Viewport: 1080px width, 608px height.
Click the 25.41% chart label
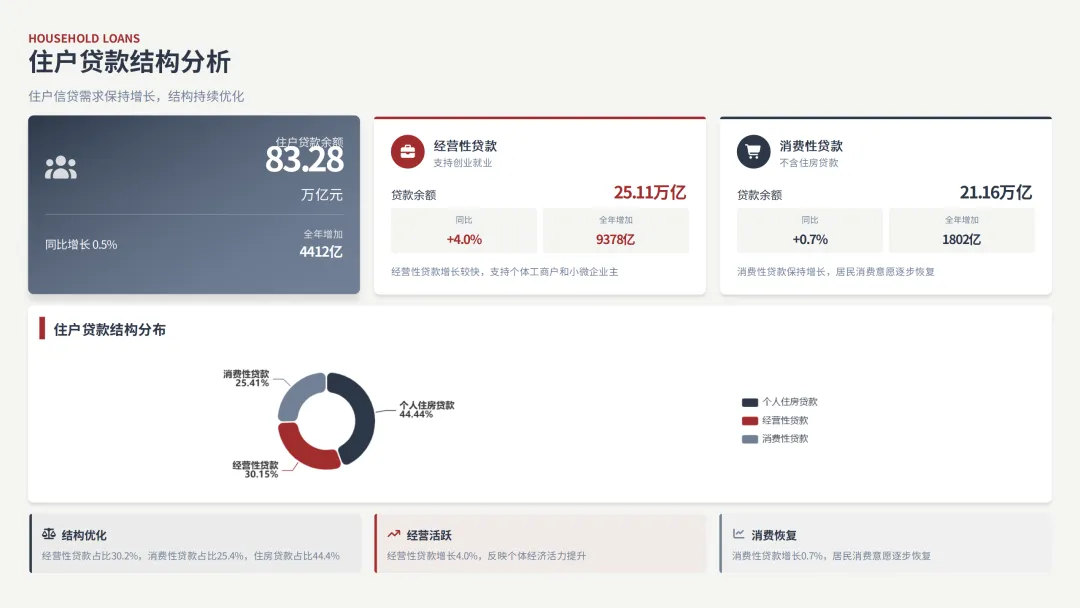coord(252,383)
